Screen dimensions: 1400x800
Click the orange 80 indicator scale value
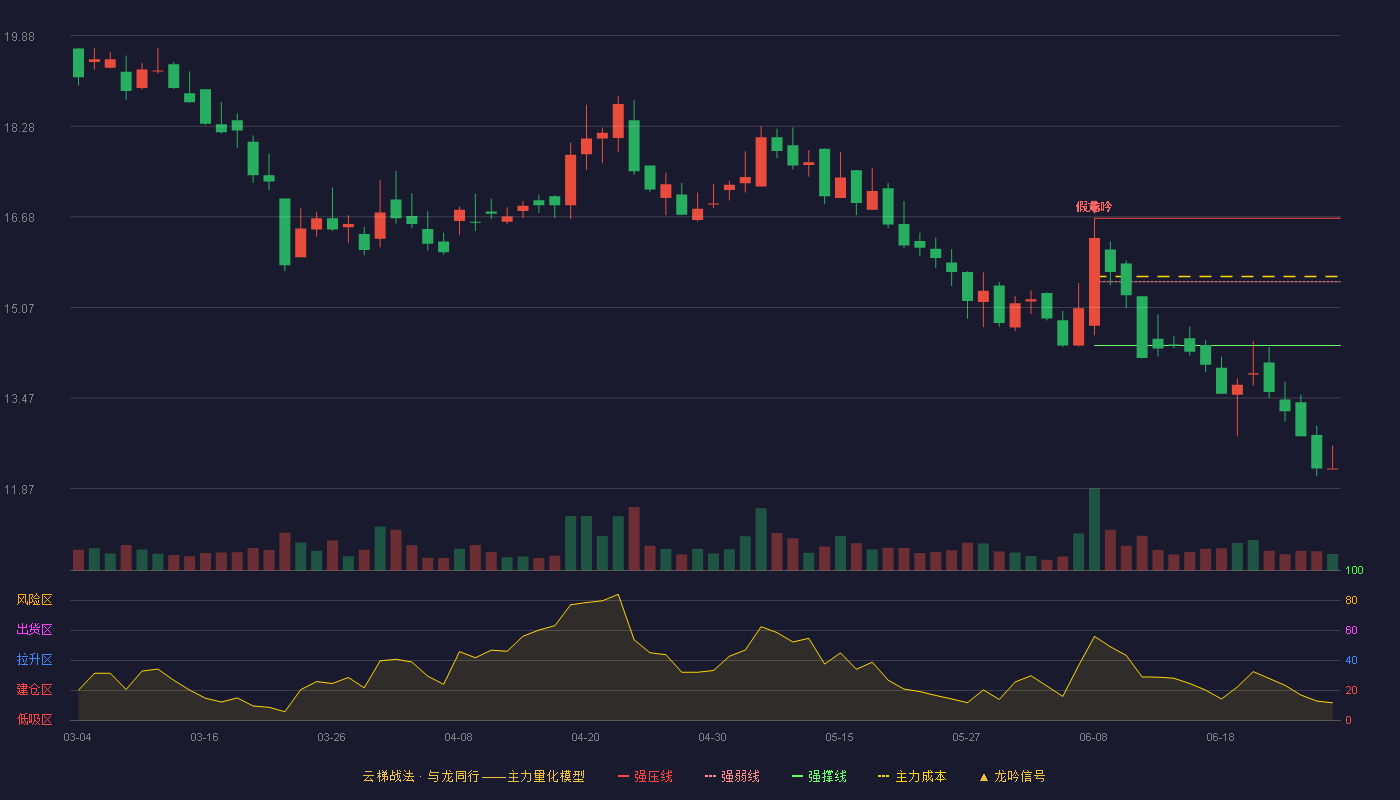(x=1351, y=600)
